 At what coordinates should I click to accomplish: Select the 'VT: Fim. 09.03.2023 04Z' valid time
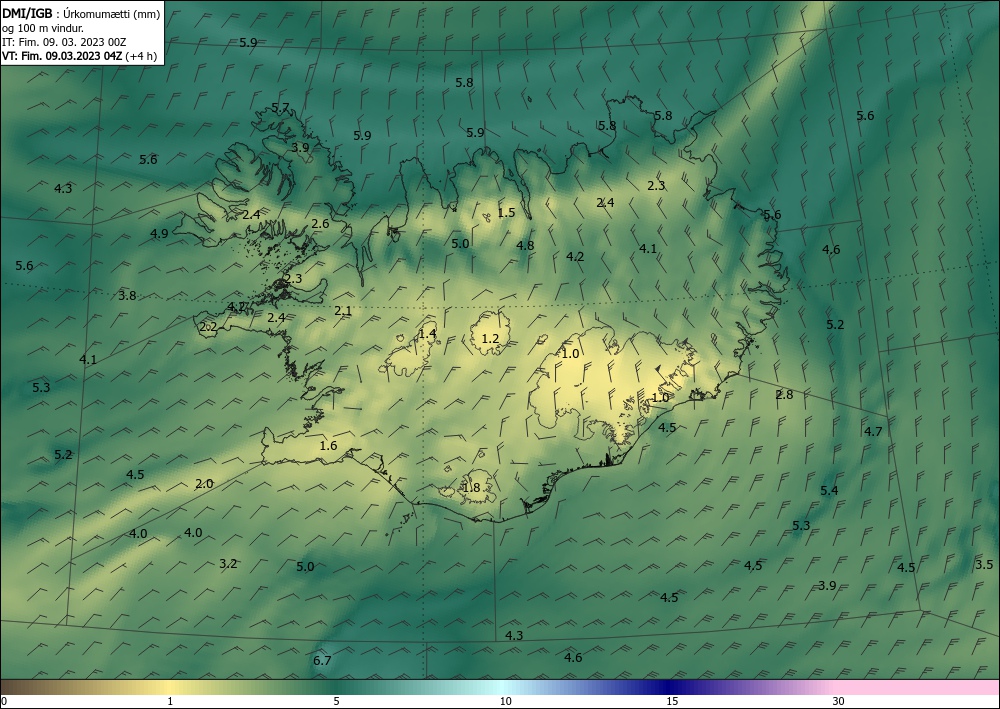tap(62, 56)
